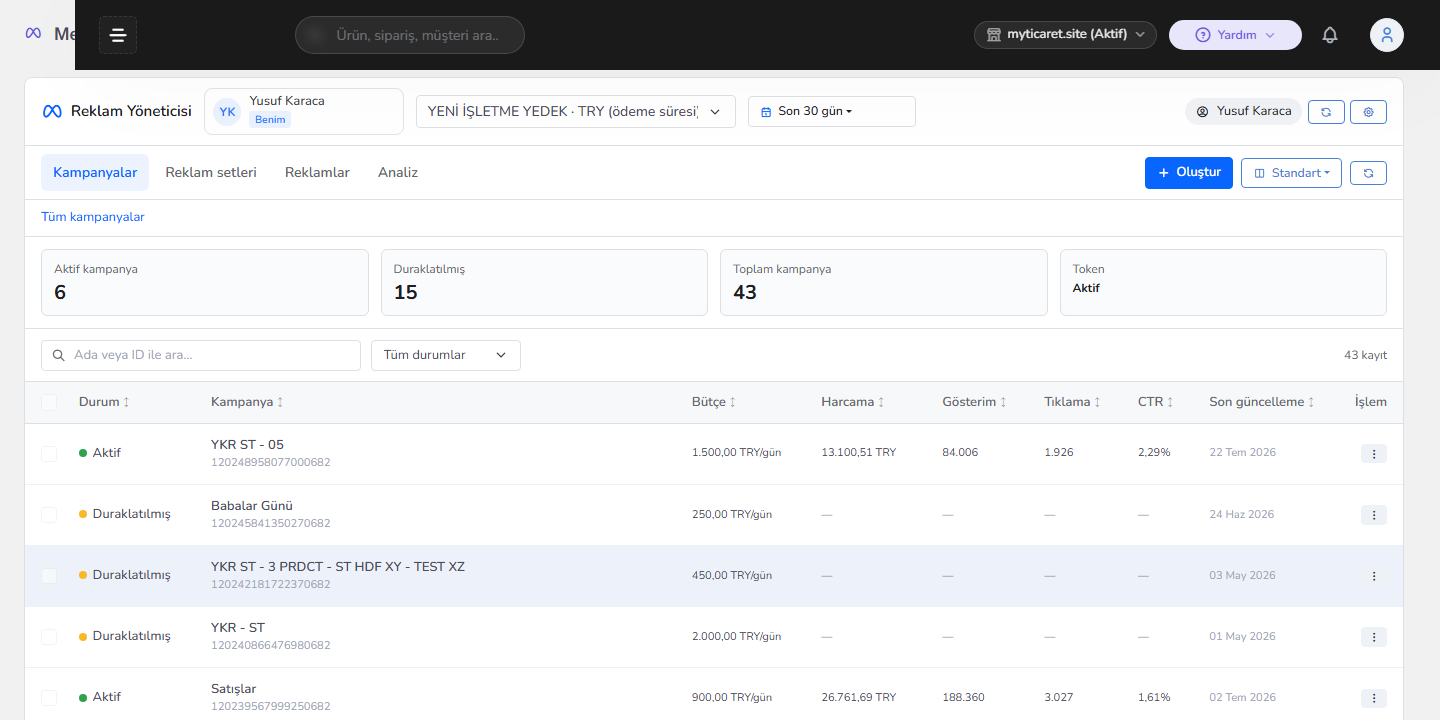The height and width of the screenshot is (720, 1440).
Task: Open actions menu for YKR ST - 3 PRDCT row
Action: click(1374, 576)
